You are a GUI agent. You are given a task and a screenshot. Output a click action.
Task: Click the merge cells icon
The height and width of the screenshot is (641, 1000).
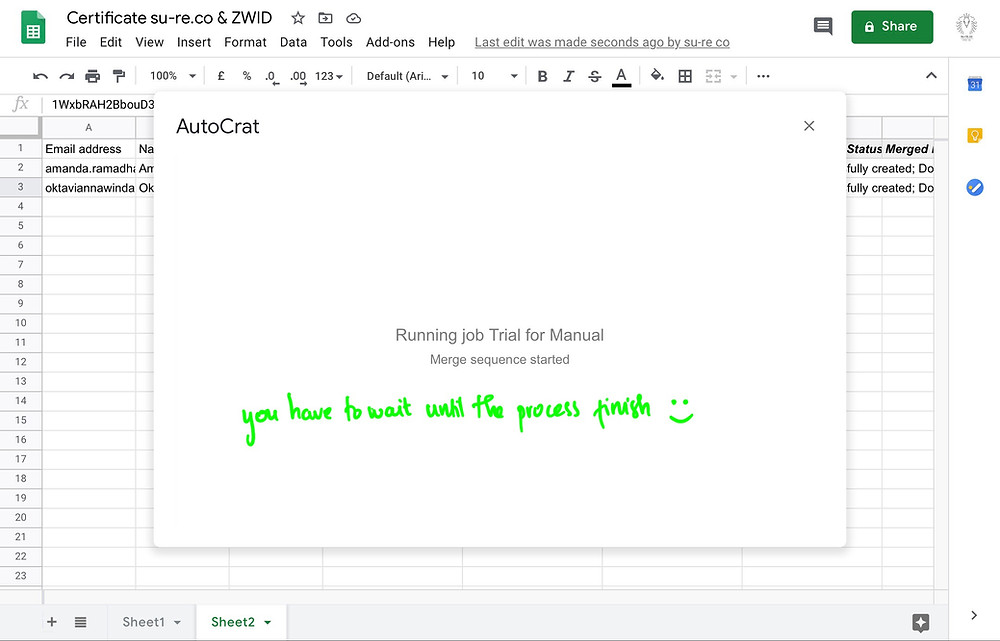pos(713,77)
